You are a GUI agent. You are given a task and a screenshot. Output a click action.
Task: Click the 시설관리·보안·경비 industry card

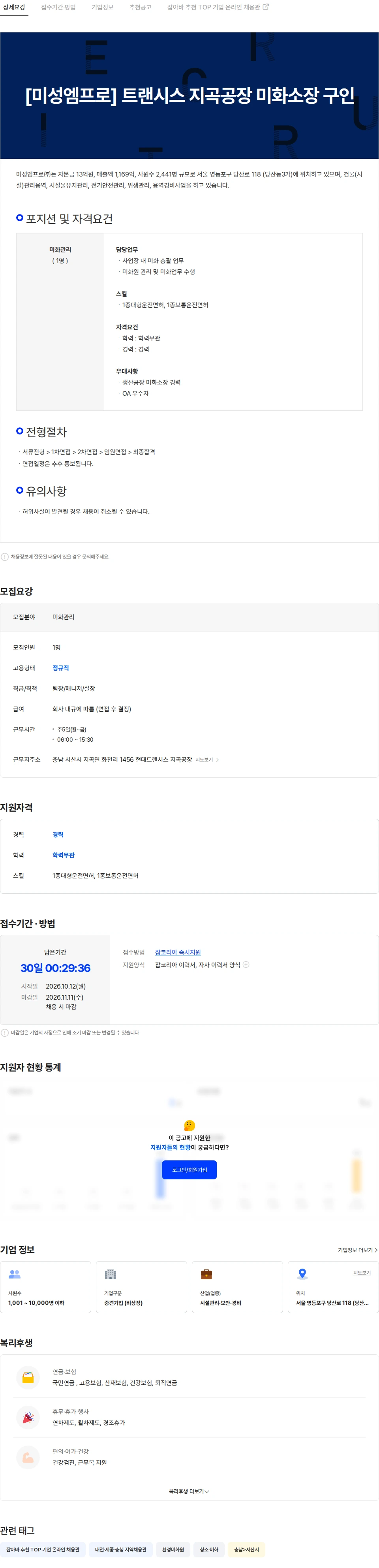click(237, 1287)
